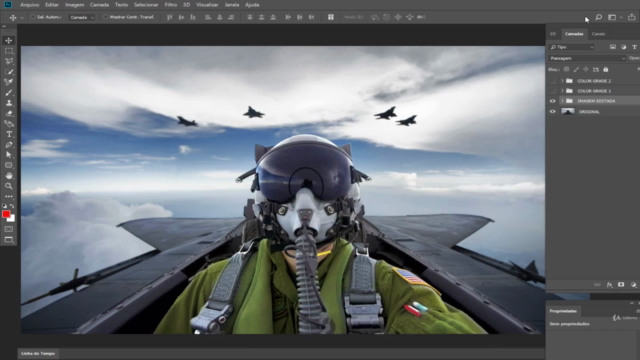This screenshot has height=360, width=640.
Task: Open the Passagem blend mode dropdown
Action: pos(587,58)
